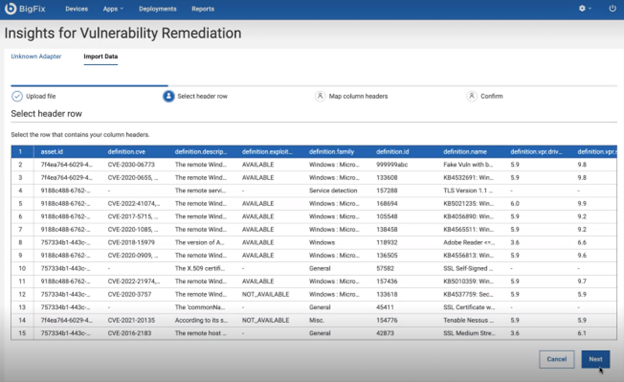Viewport: 624px width, 382px height.
Task: Switch to the Unknown Adapter tab
Action: (36, 57)
